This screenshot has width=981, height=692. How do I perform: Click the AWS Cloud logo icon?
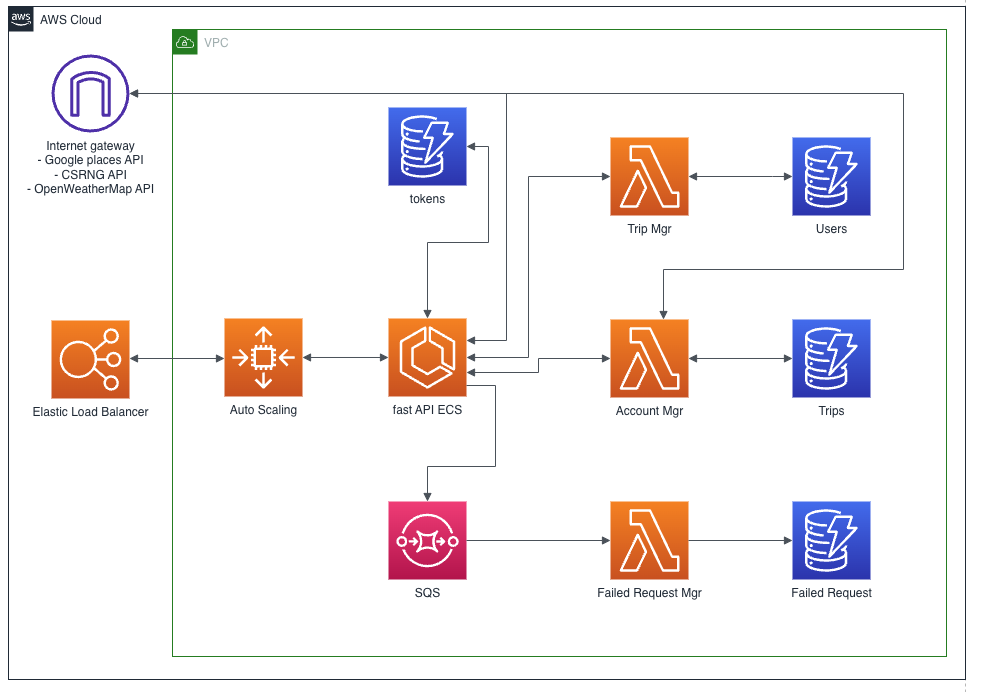pos(21,19)
